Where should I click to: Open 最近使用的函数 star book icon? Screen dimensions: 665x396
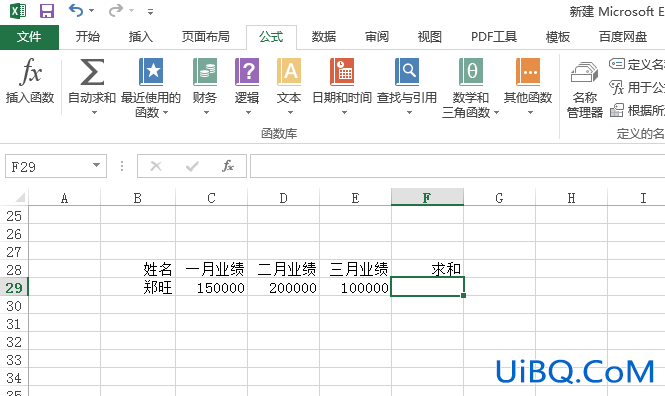point(151,72)
